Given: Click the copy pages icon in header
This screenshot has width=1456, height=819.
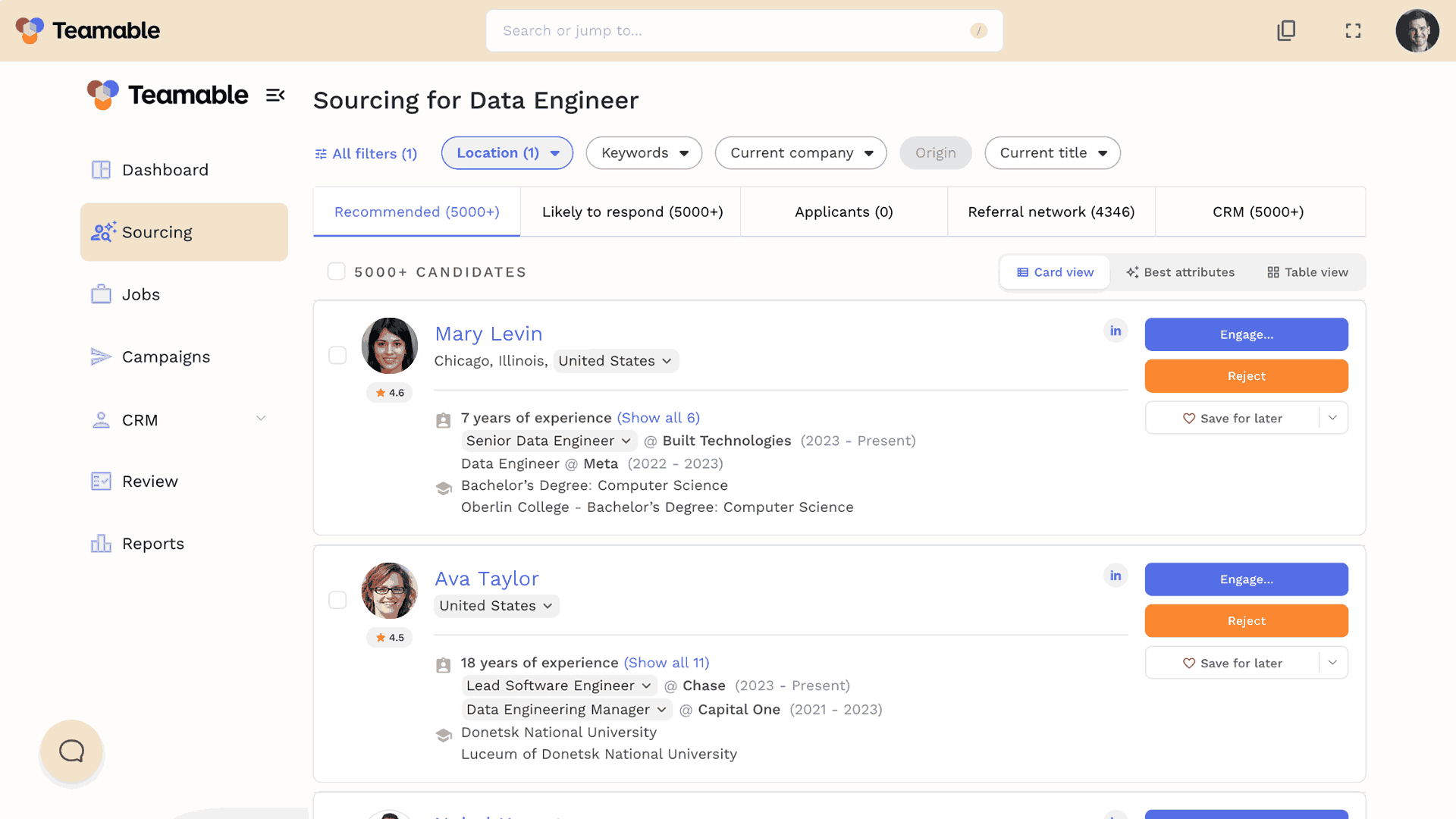Looking at the screenshot, I should 1286,31.
